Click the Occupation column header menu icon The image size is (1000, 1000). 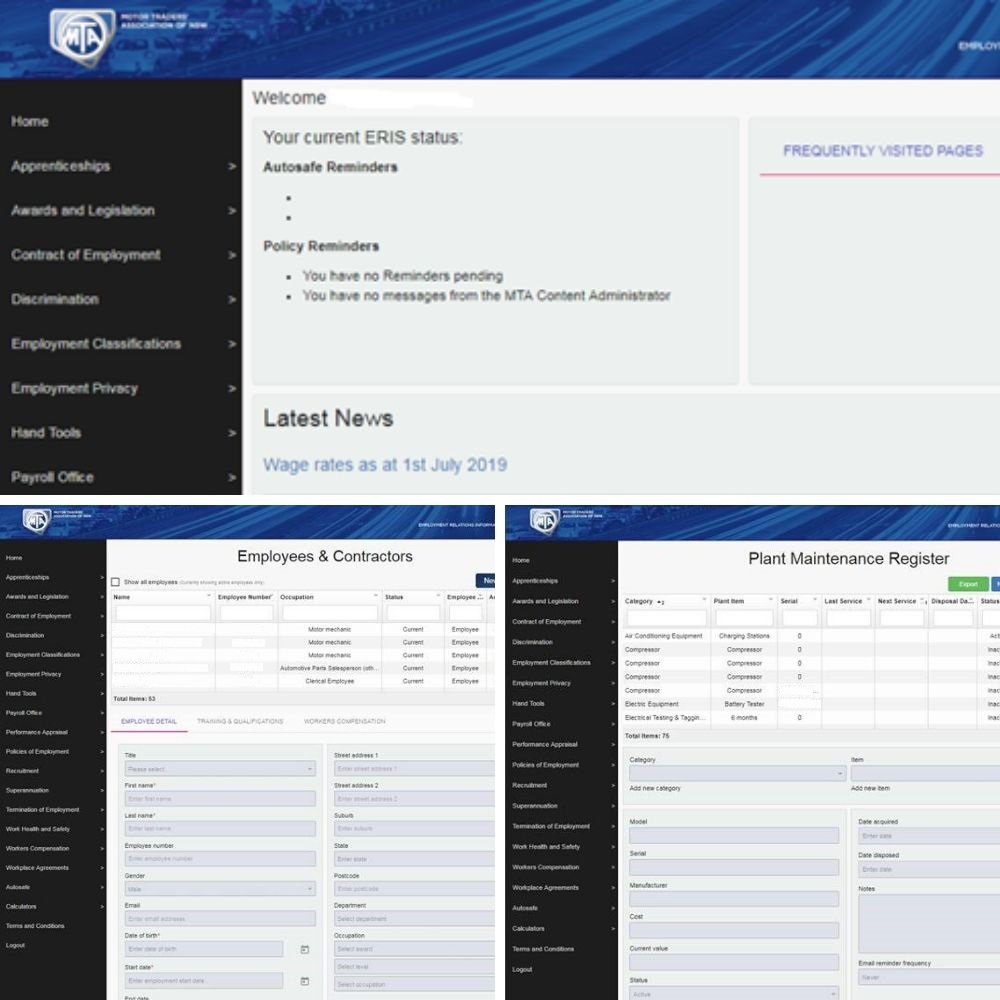pyautogui.click(x=375, y=597)
